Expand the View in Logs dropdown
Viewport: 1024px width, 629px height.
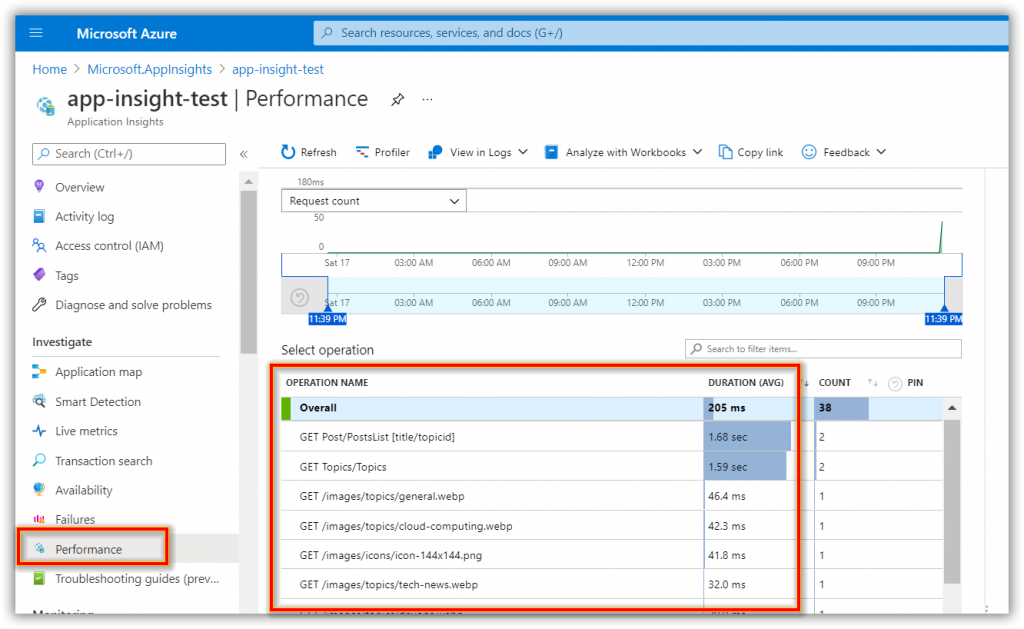tap(477, 152)
